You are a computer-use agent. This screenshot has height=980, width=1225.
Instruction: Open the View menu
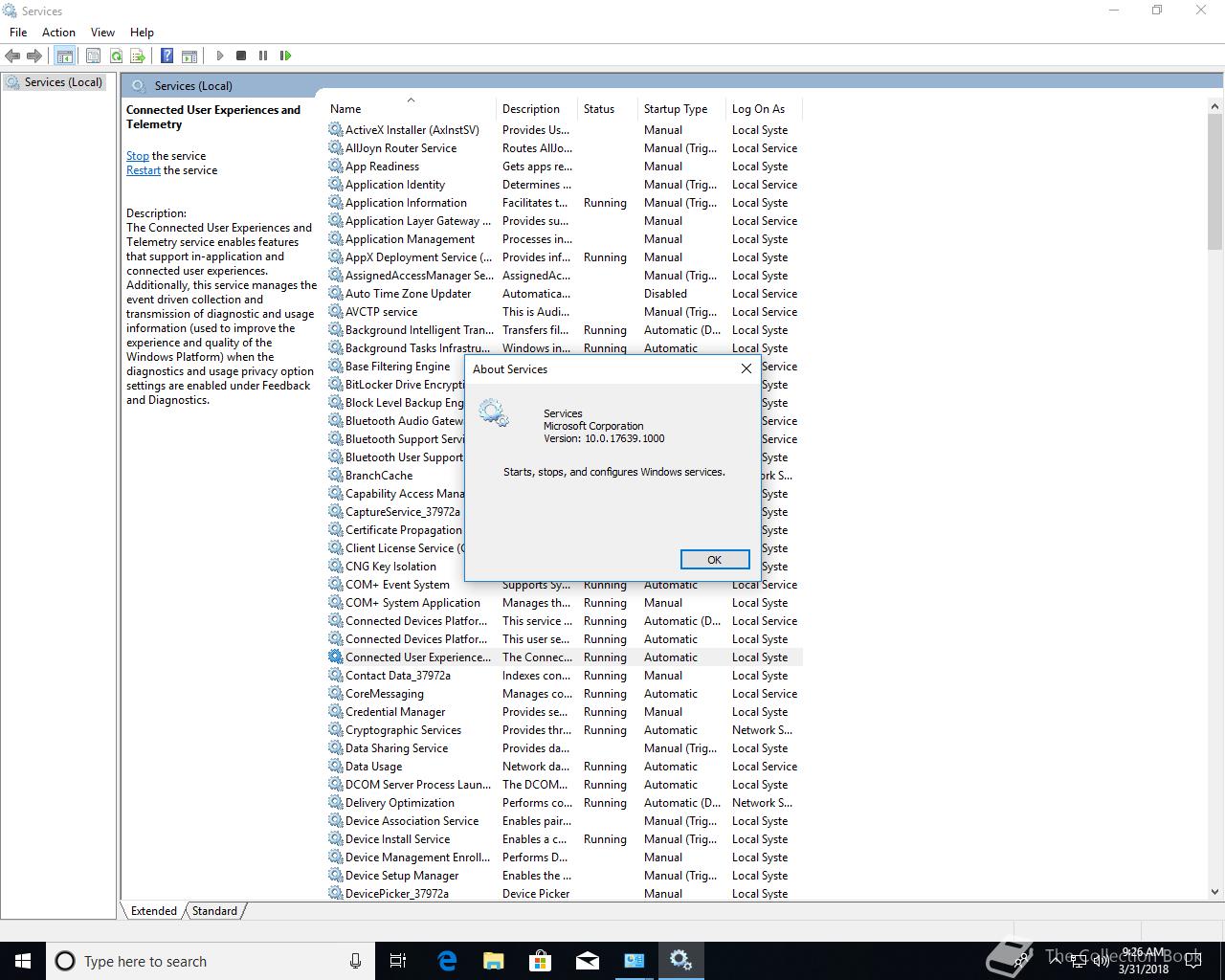[x=102, y=32]
